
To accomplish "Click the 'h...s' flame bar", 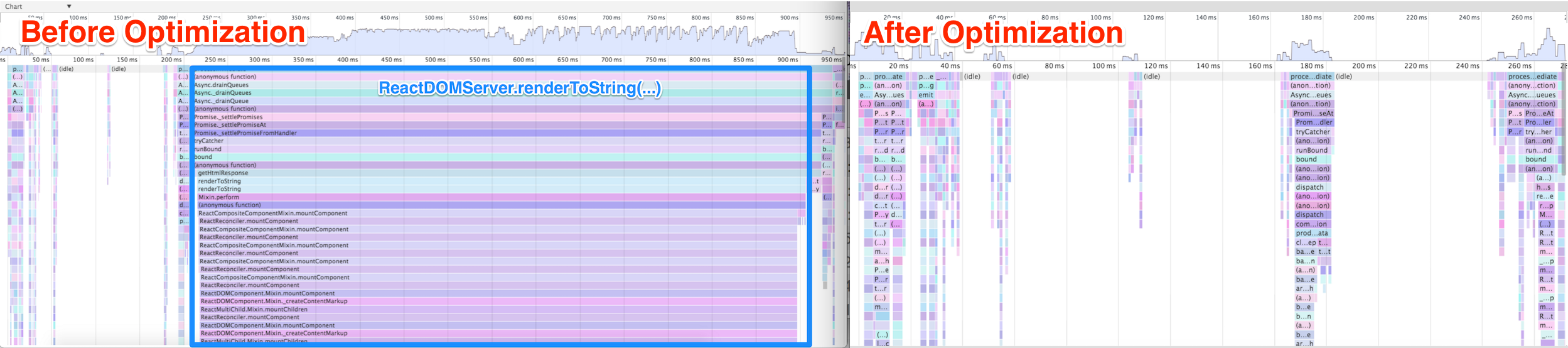I will [1545, 187].
